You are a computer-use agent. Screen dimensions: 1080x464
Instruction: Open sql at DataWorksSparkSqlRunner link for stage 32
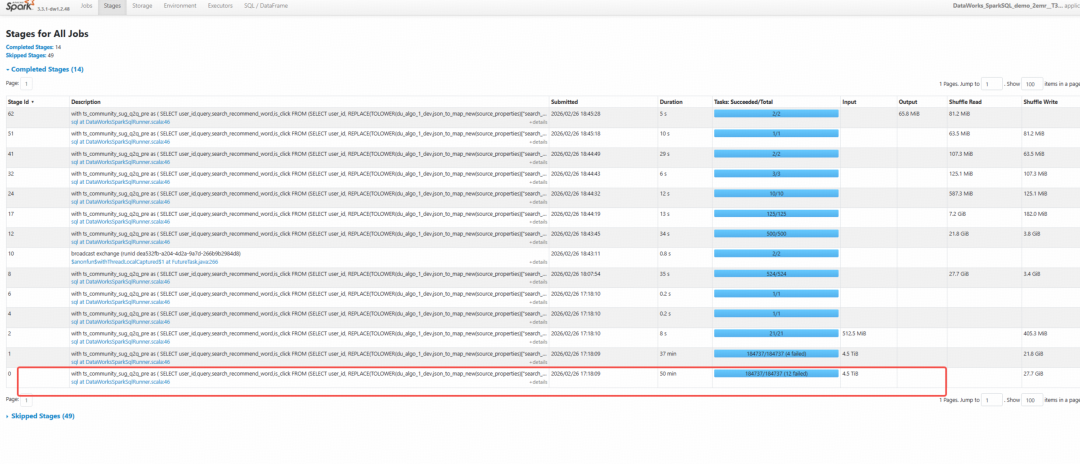click(121, 182)
